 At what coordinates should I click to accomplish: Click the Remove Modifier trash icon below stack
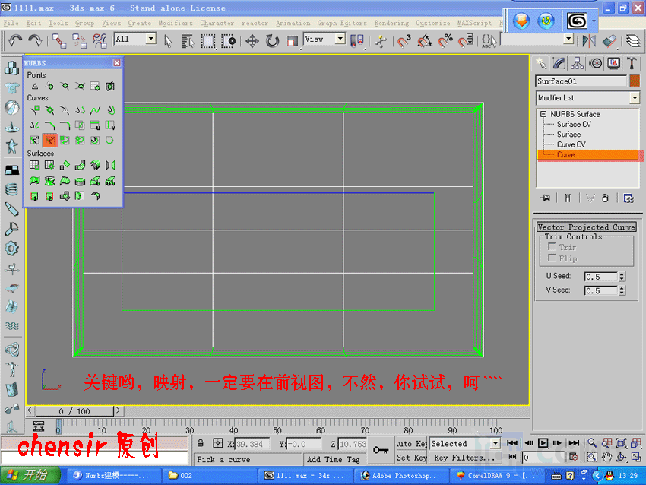point(605,198)
